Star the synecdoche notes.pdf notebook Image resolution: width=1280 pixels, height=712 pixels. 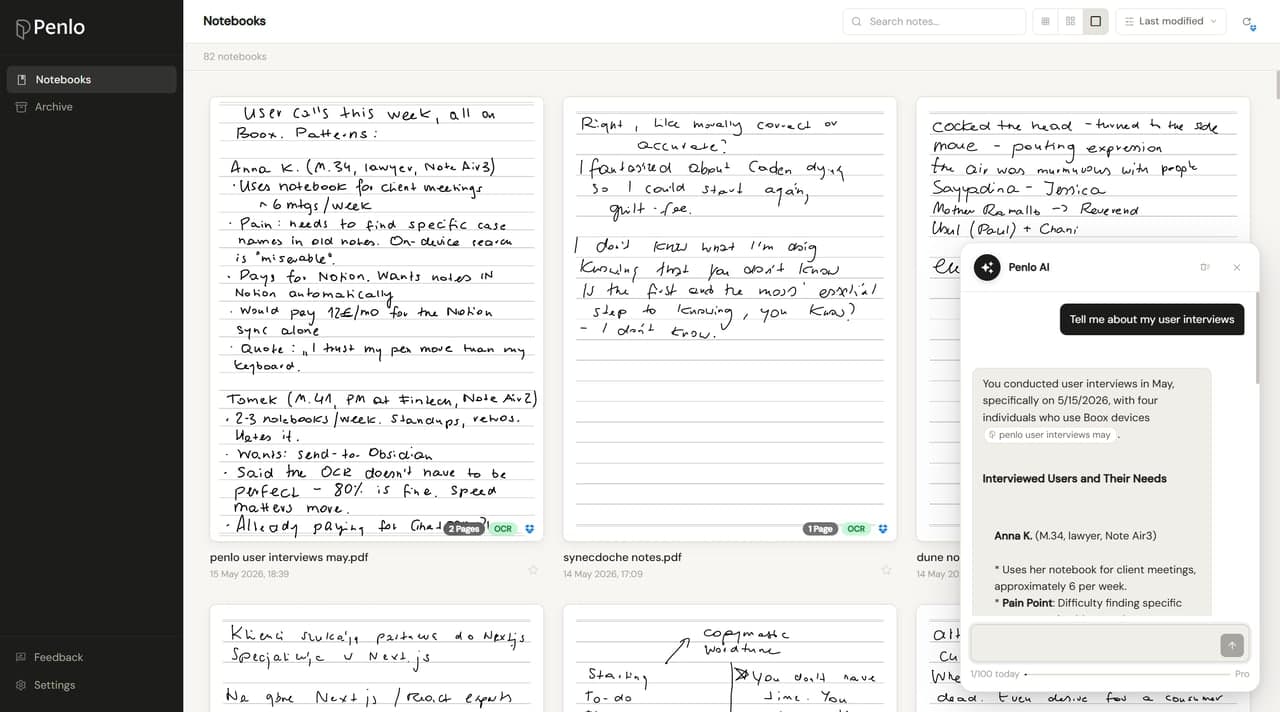(886, 570)
